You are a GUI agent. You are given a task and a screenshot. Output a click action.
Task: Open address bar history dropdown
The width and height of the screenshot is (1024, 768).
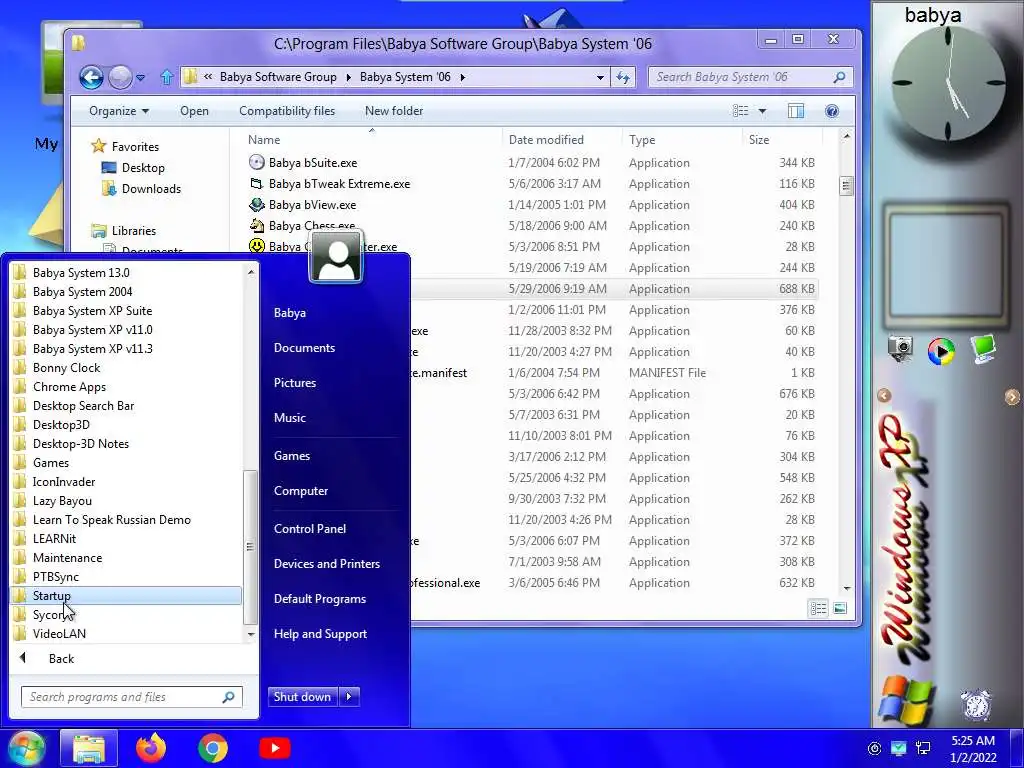click(600, 77)
